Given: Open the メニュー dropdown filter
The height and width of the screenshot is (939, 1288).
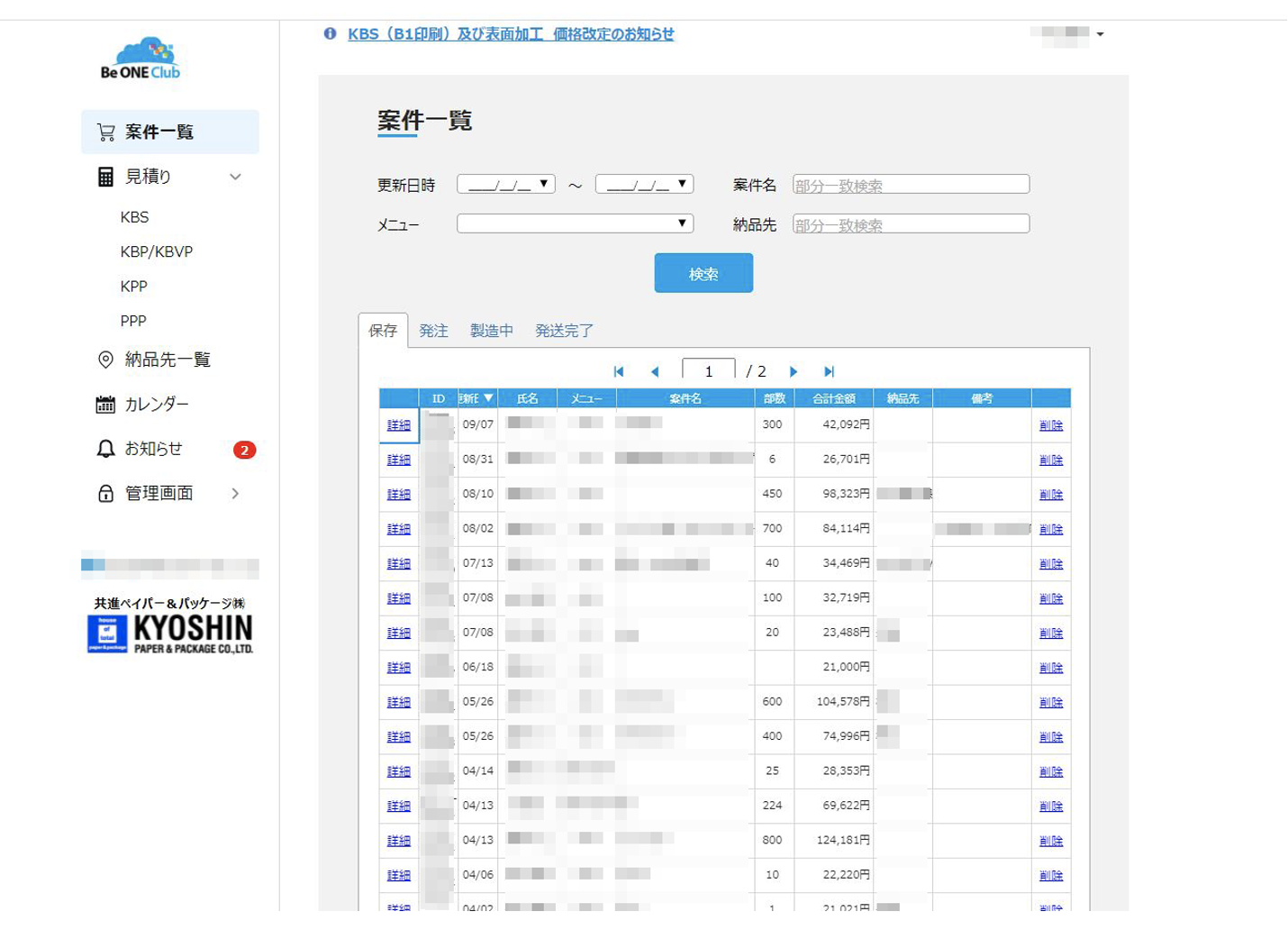Looking at the screenshot, I should (575, 223).
